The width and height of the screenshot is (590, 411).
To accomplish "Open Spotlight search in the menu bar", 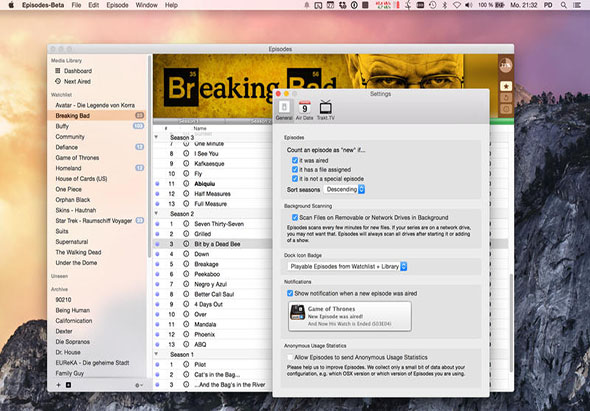I will pyautogui.click(x=563, y=5).
